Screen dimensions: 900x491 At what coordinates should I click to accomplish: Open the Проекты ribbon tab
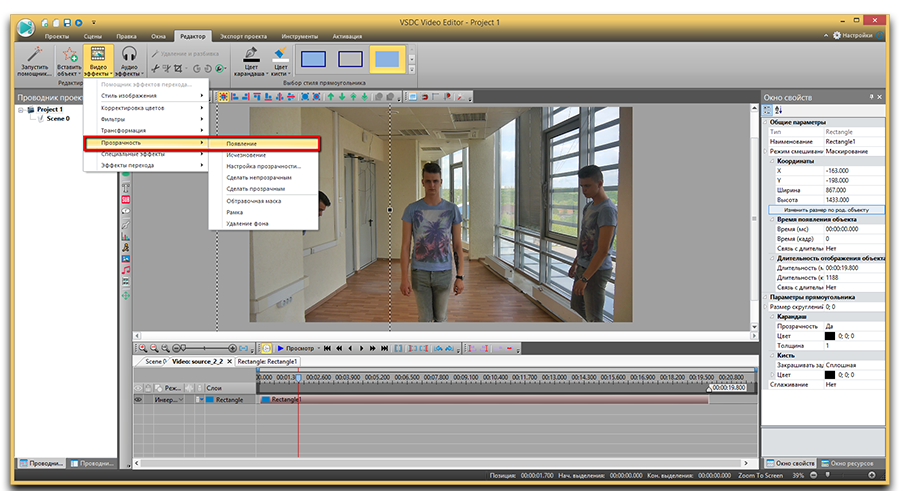57,36
